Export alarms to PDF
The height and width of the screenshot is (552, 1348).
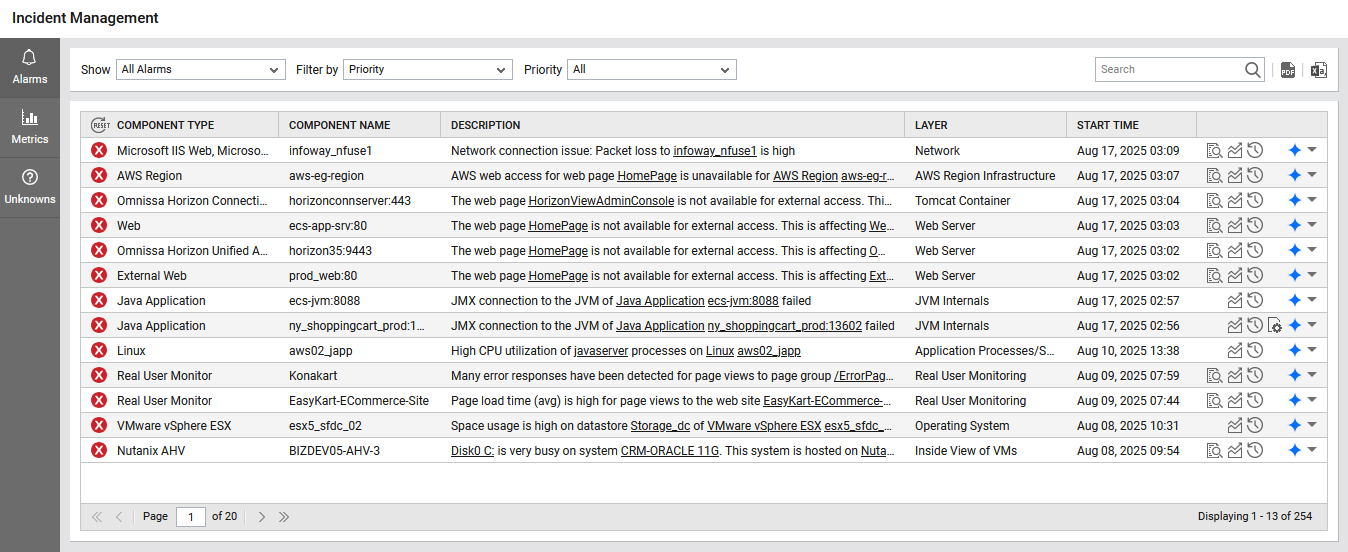point(1288,70)
